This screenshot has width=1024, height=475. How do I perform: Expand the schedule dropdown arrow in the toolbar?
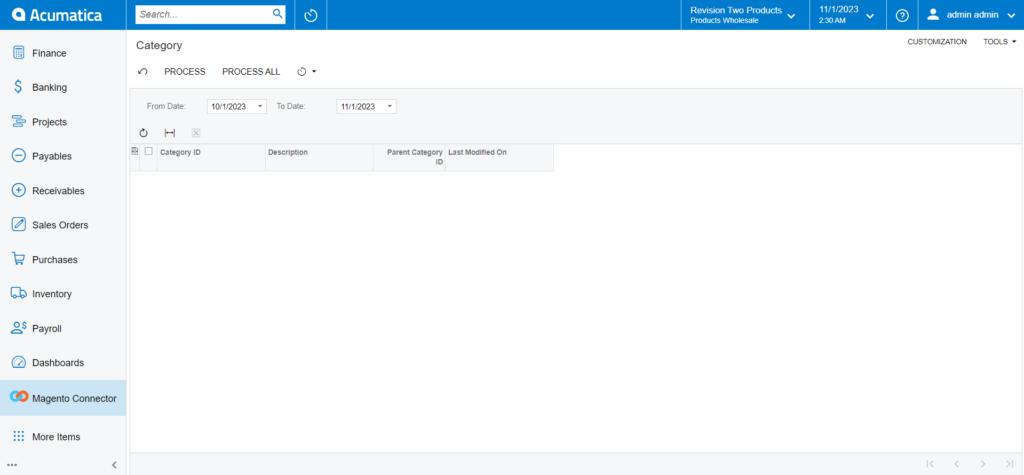tap(314, 72)
